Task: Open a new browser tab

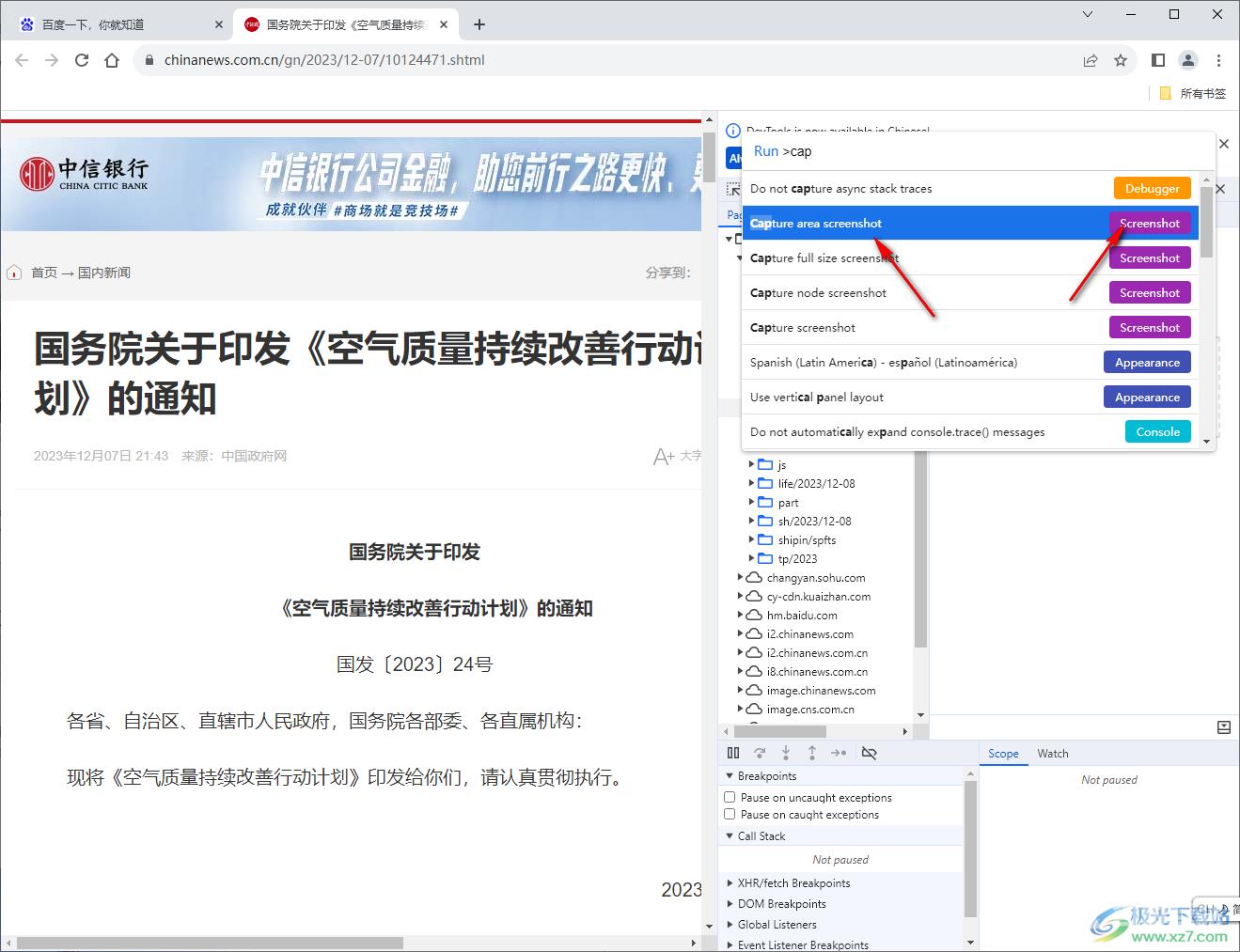Action: tap(479, 24)
